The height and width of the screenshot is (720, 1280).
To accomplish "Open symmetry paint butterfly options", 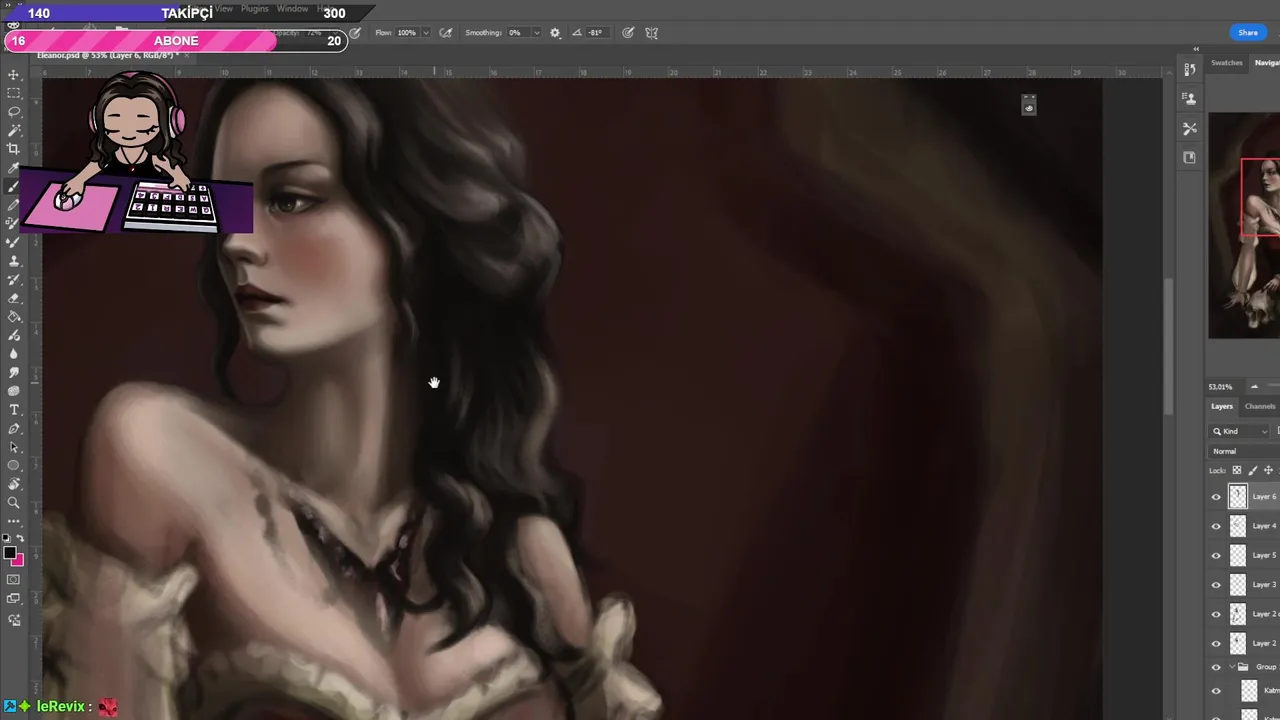I will [652, 33].
